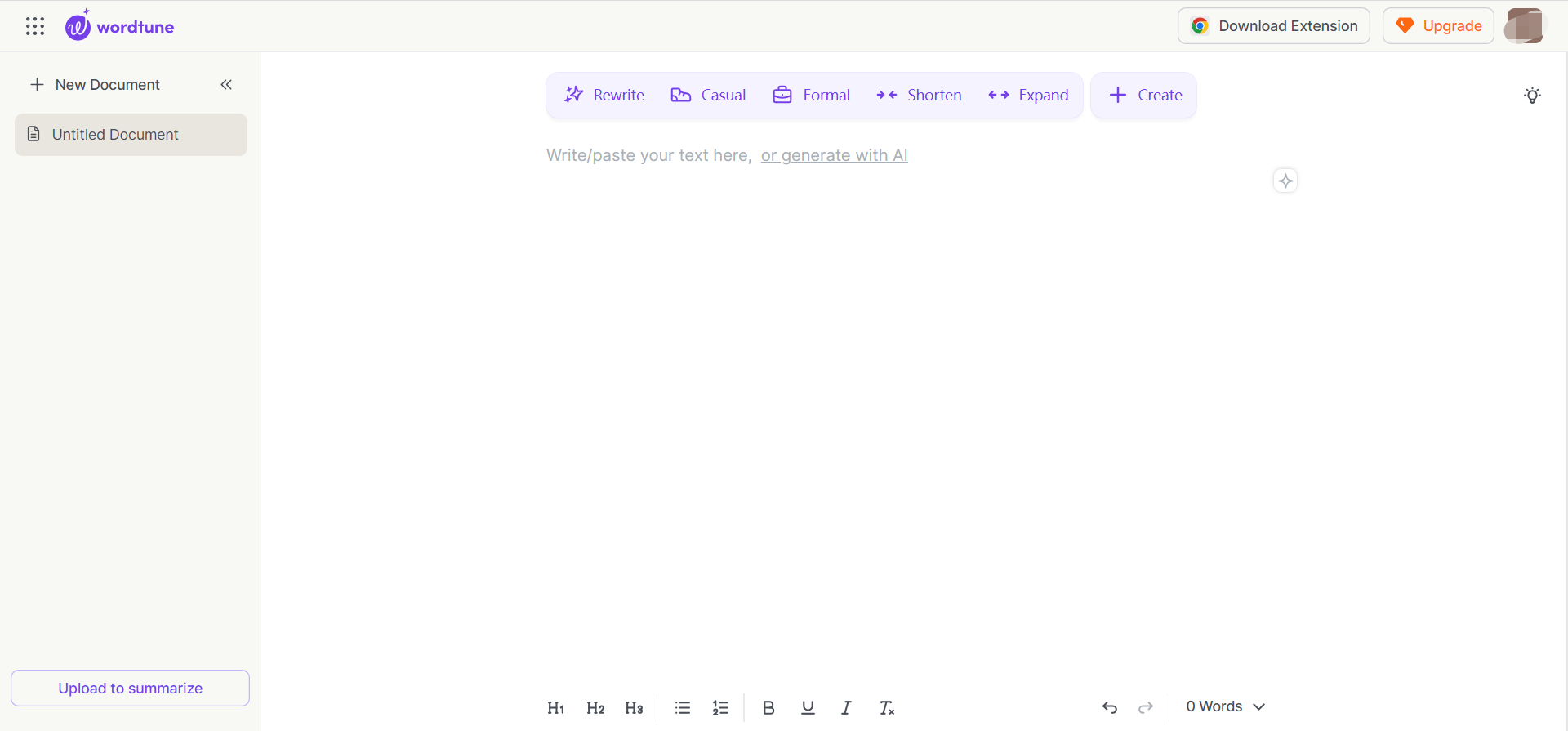Shorten the selected text
1568x731 pixels.
pos(919,96)
